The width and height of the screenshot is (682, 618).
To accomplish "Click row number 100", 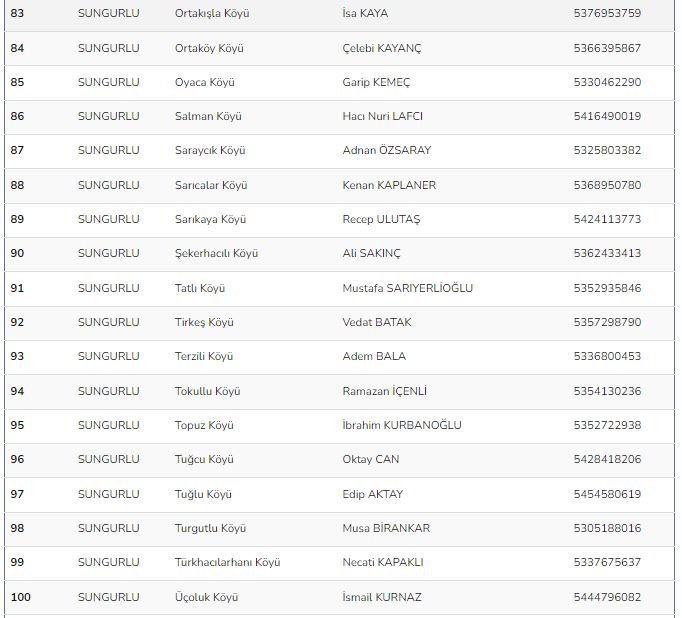I will [20, 597].
